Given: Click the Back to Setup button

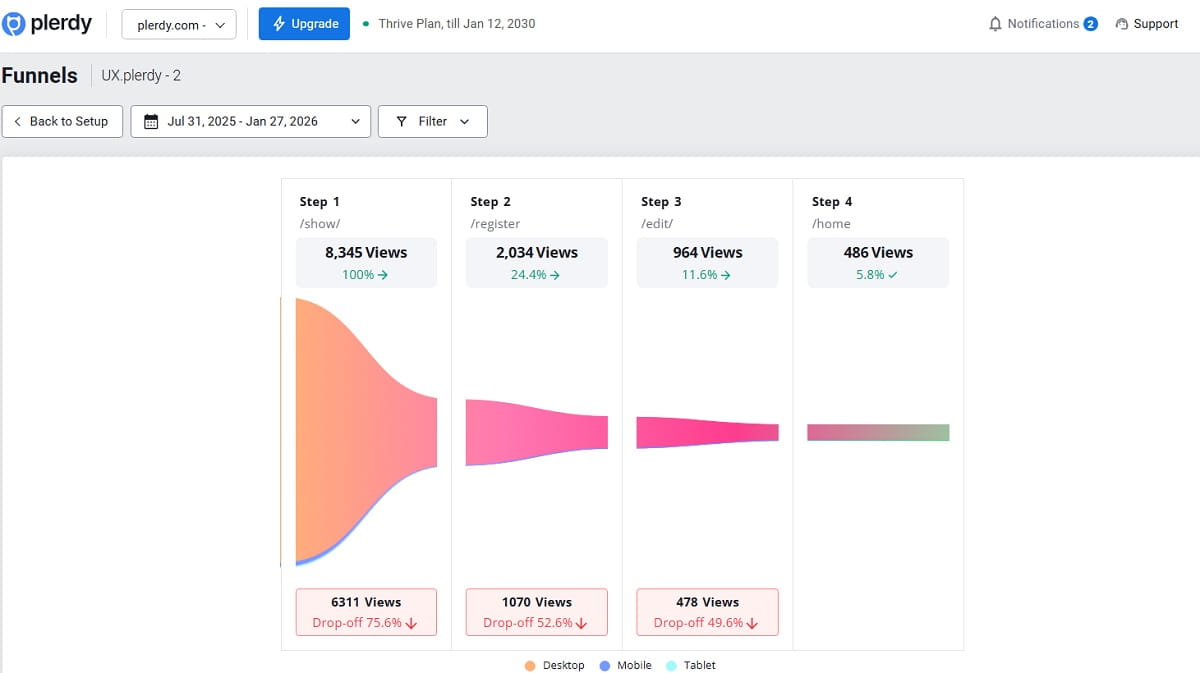Looking at the screenshot, I should click(62, 121).
